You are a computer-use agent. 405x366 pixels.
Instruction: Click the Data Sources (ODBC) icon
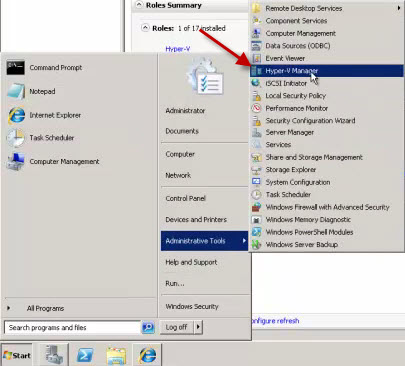click(256, 46)
